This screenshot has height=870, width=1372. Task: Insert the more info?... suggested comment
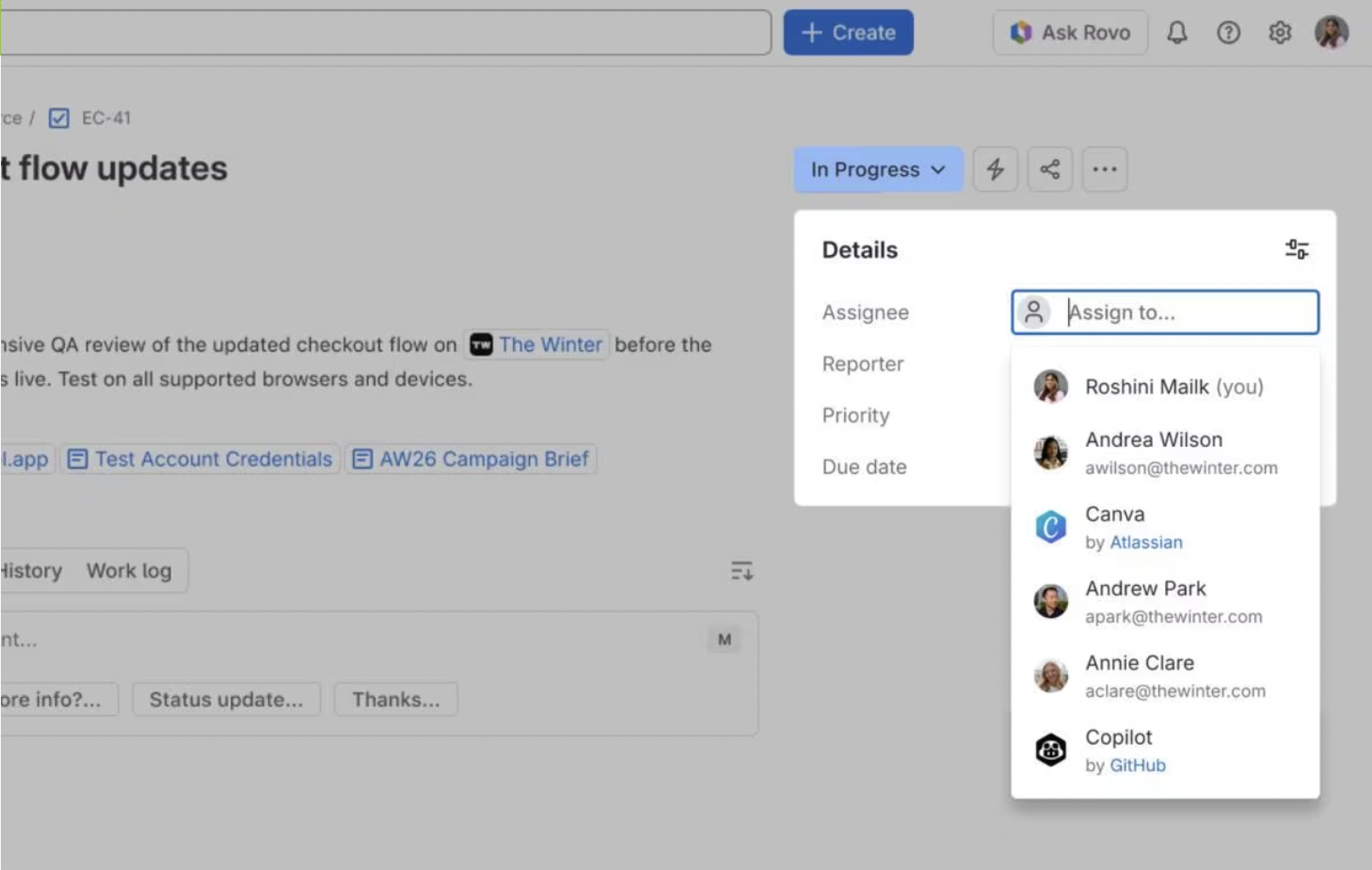(x=58, y=700)
